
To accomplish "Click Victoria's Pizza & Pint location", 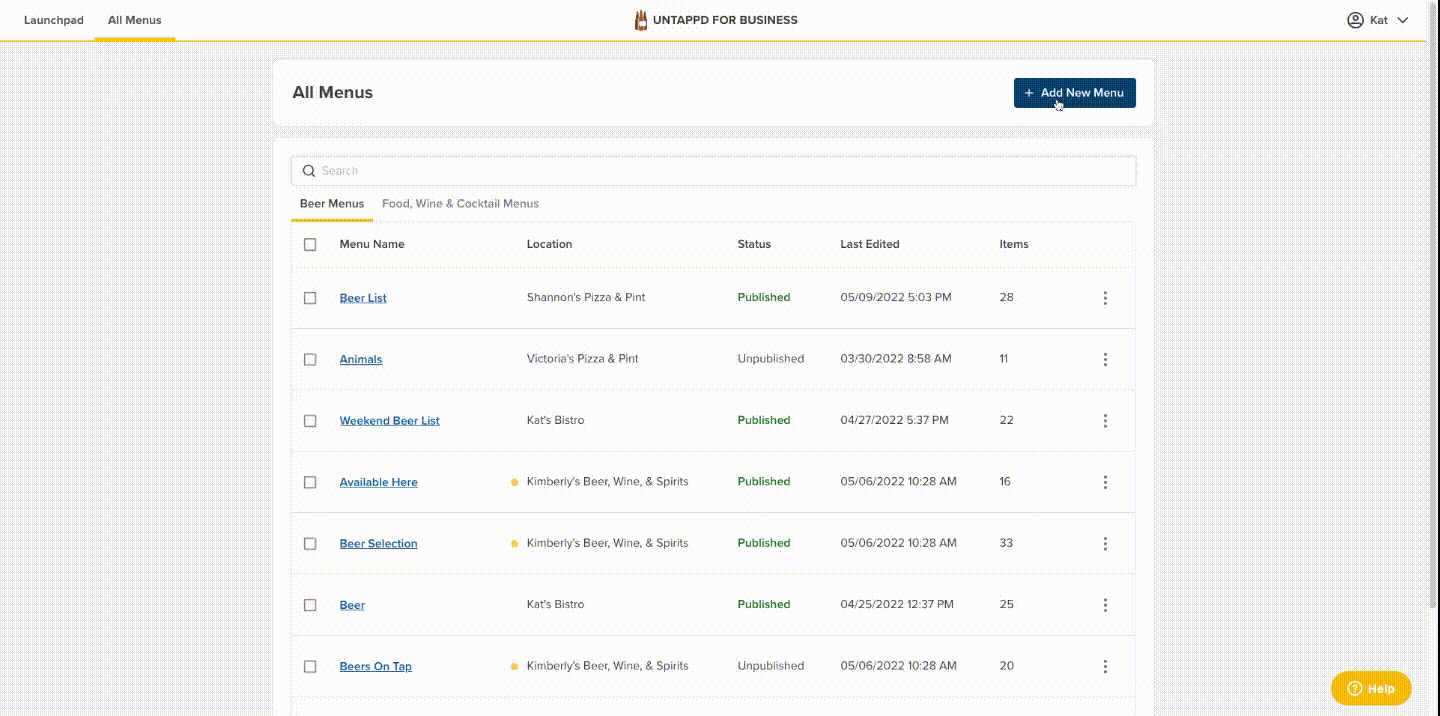I will pos(583,359).
